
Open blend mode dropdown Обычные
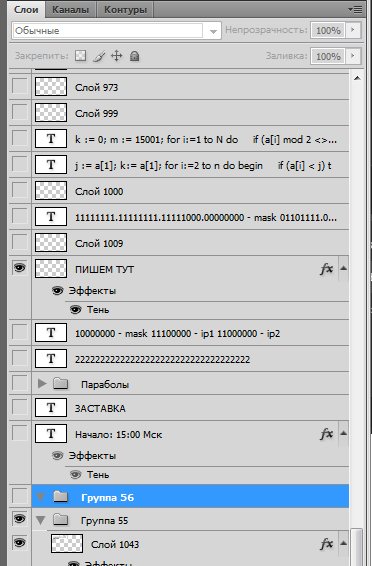[117, 31]
